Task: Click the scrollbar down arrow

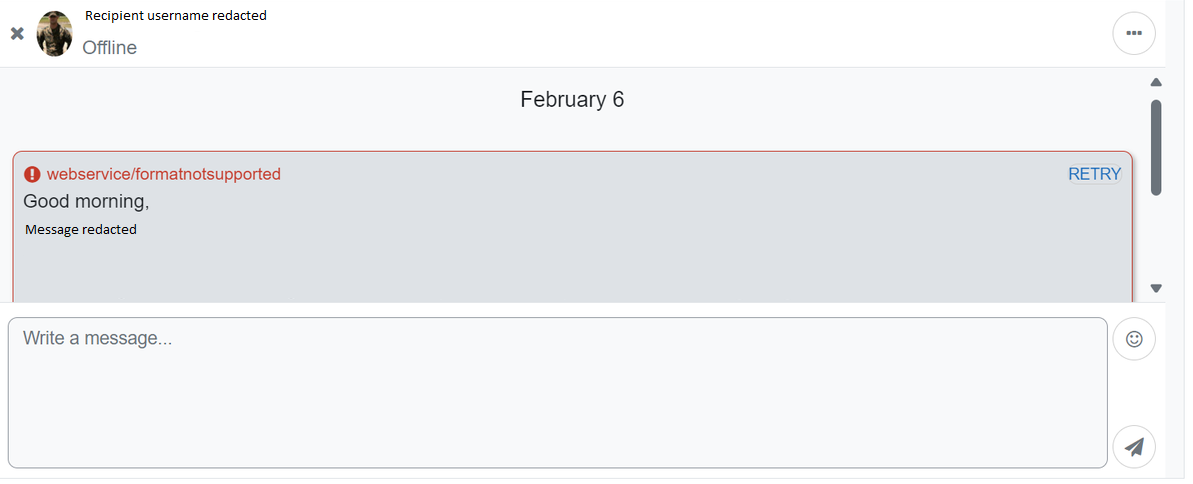Action: click(x=1156, y=288)
